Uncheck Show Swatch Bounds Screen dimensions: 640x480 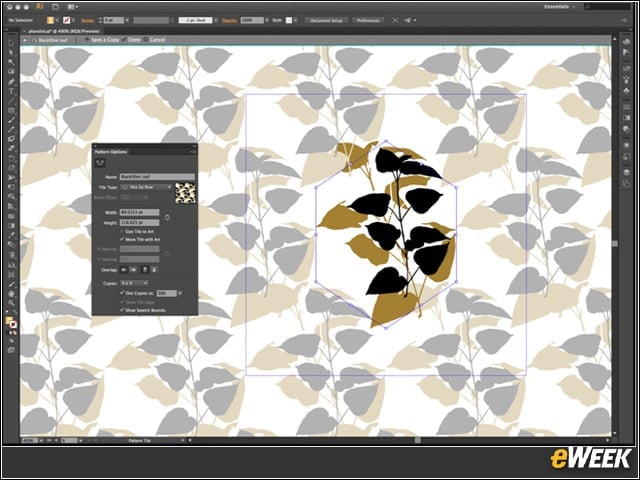(x=122, y=310)
